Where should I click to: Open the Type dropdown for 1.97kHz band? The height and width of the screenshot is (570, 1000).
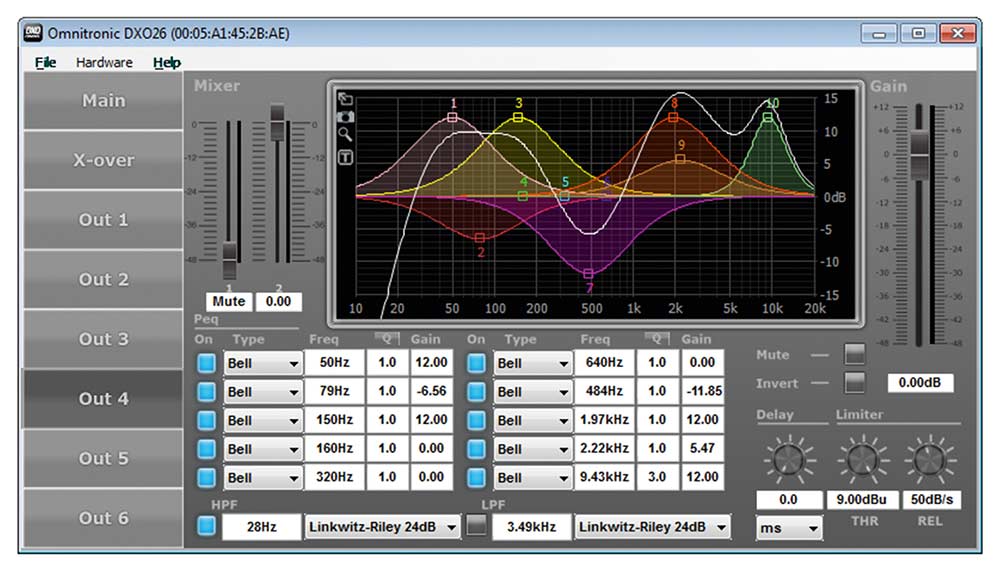(532, 420)
